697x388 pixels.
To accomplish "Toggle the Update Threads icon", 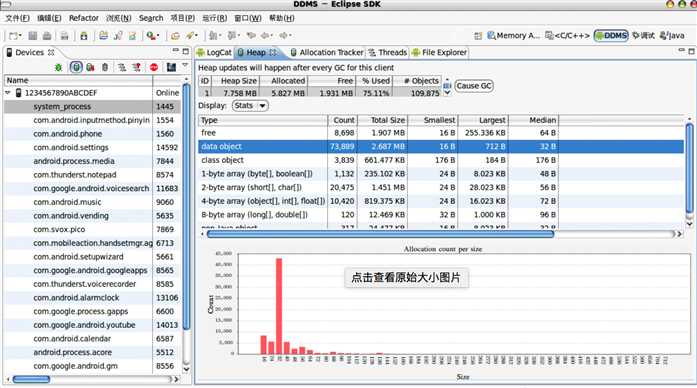I will point(121,68).
